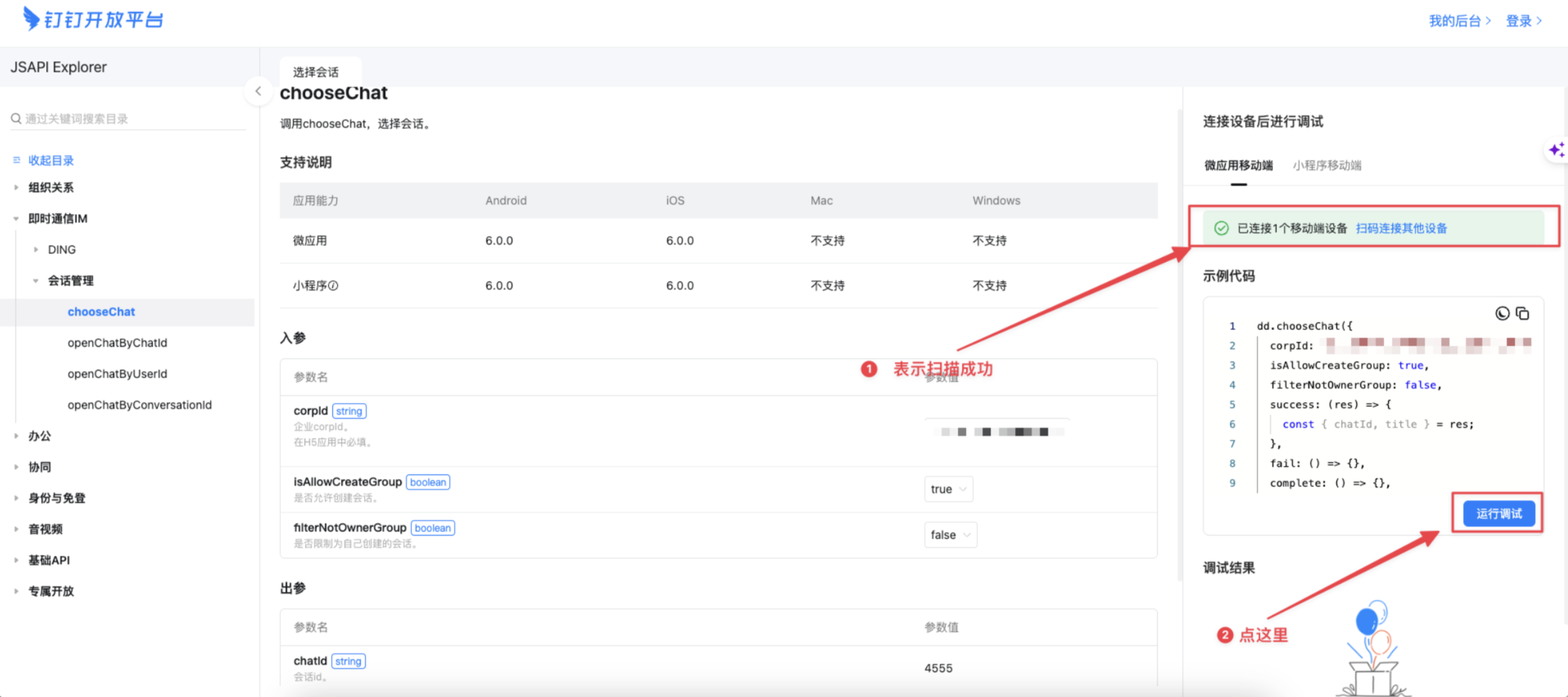This screenshot has height=697, width=1568.
Task: Click the JSAPI Explorer heading
Action: (x=58, y=67)
